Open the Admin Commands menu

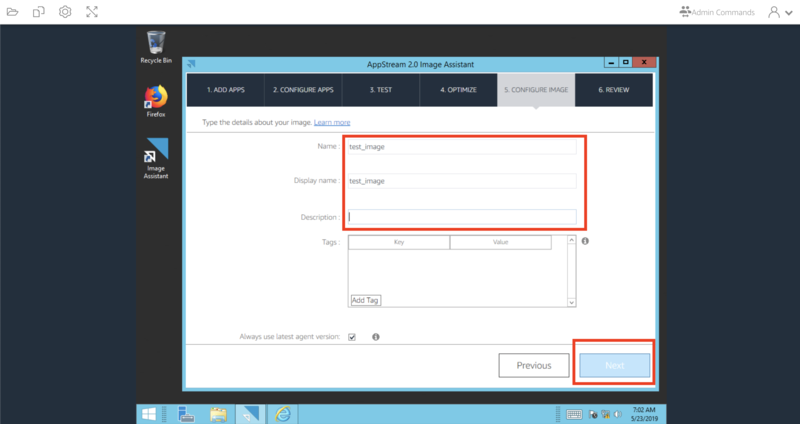point(717,12)
